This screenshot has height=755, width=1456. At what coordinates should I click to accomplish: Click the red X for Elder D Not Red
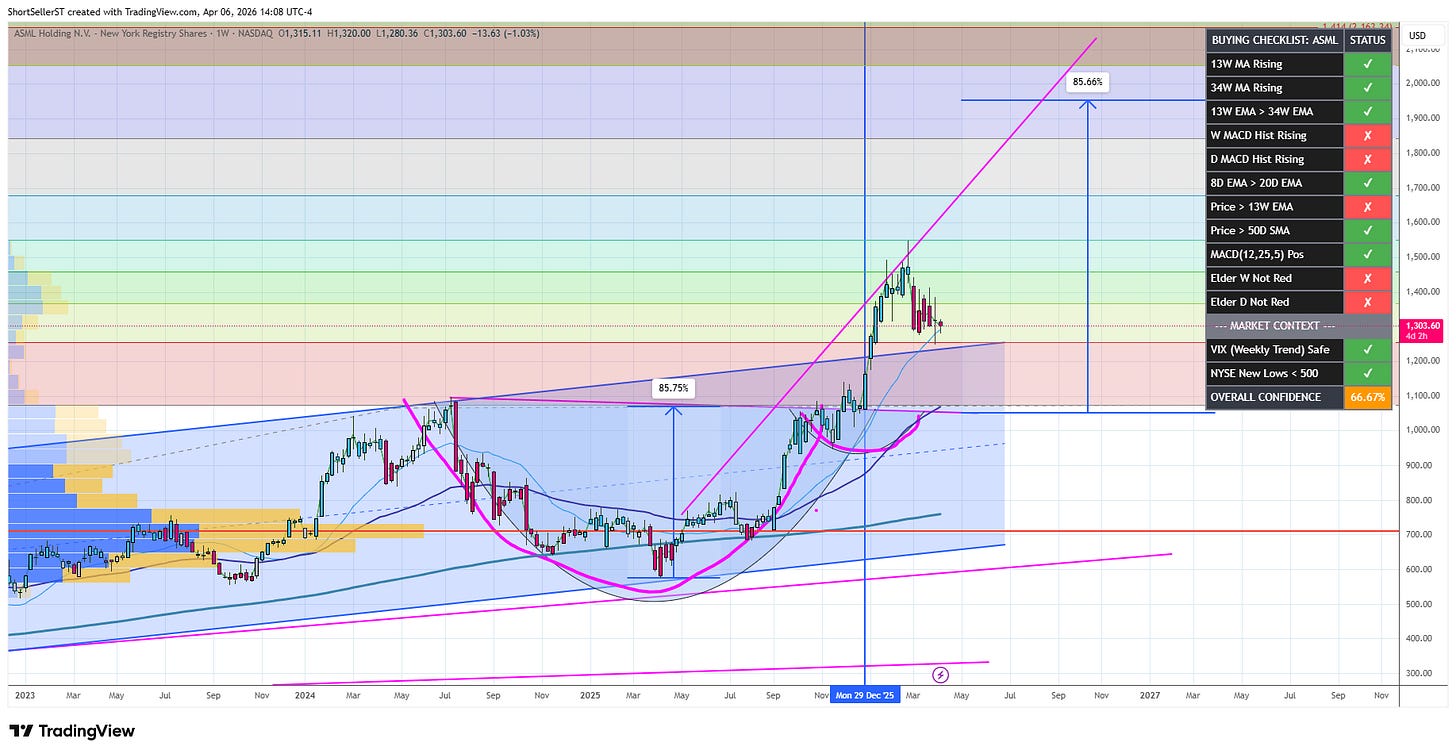tap(1367, 302)
